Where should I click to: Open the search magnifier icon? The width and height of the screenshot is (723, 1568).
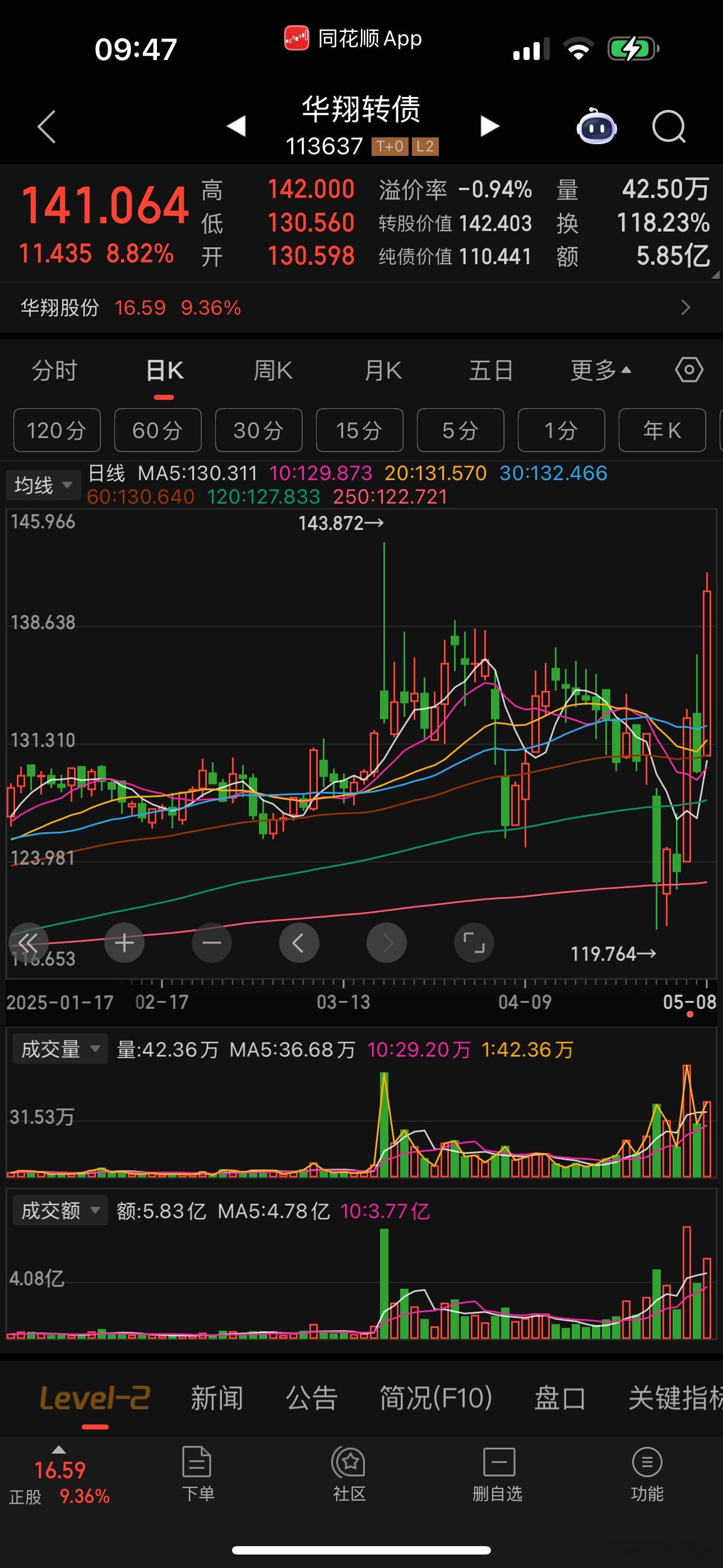669,127
